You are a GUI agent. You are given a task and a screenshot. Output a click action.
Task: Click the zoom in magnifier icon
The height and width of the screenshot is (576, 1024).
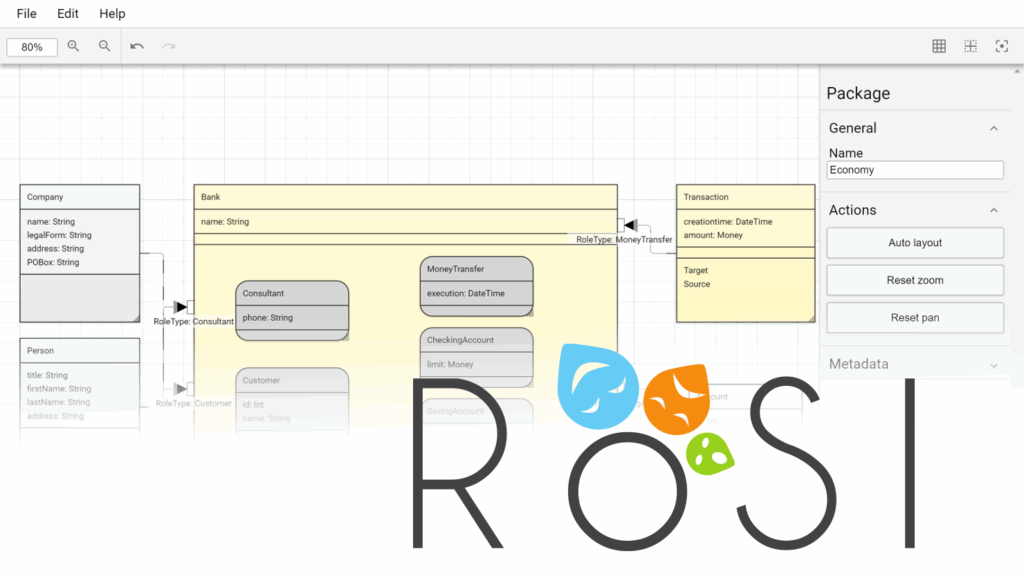[x=73, y=46]
